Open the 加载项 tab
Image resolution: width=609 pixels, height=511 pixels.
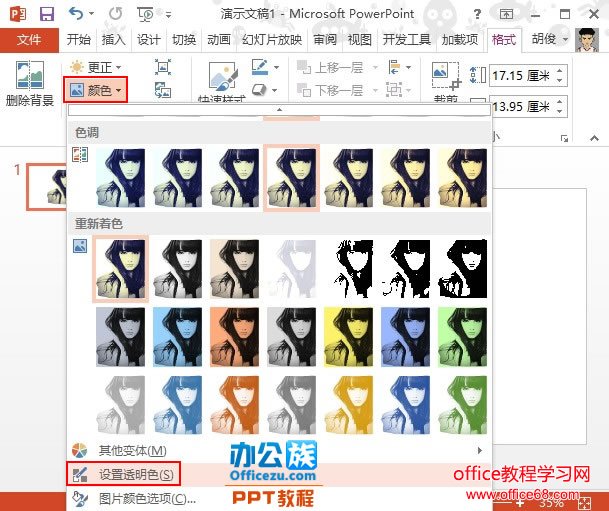(x=460, y=40)
